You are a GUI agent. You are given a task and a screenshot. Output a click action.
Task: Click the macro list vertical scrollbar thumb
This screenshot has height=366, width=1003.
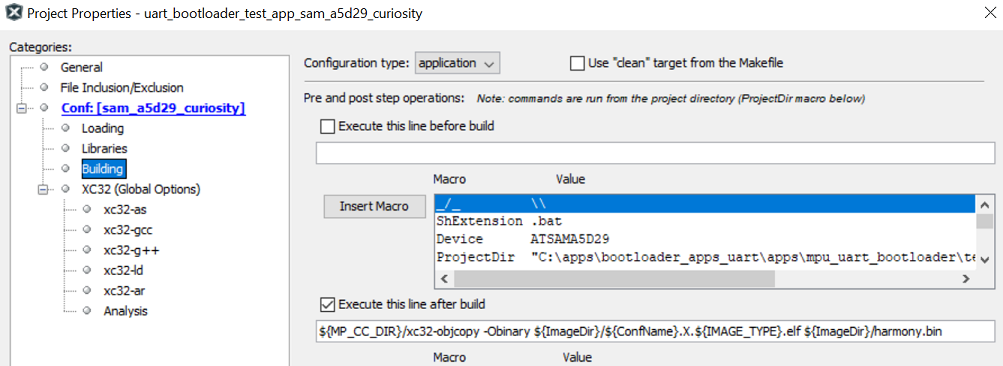coord(984,221)
